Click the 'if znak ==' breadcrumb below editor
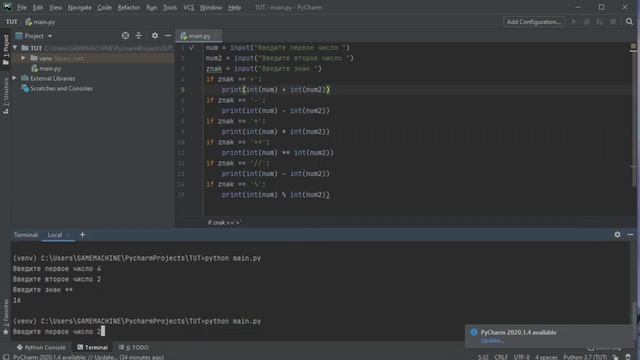The height and width of the screenshot is (360, 640). tap(224, 222)
